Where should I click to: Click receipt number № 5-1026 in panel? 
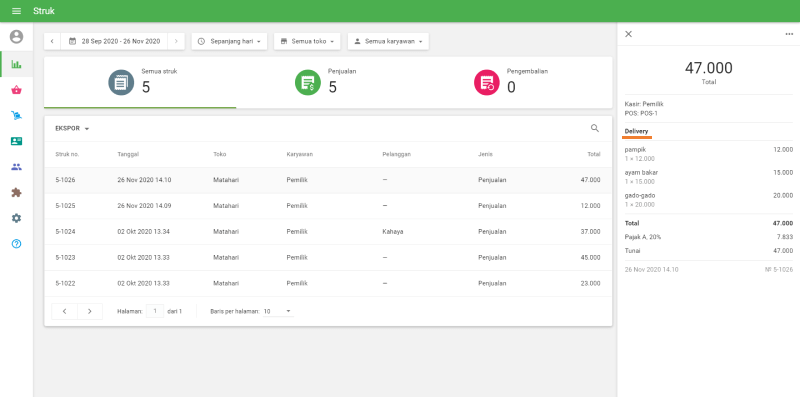(779, 269)
